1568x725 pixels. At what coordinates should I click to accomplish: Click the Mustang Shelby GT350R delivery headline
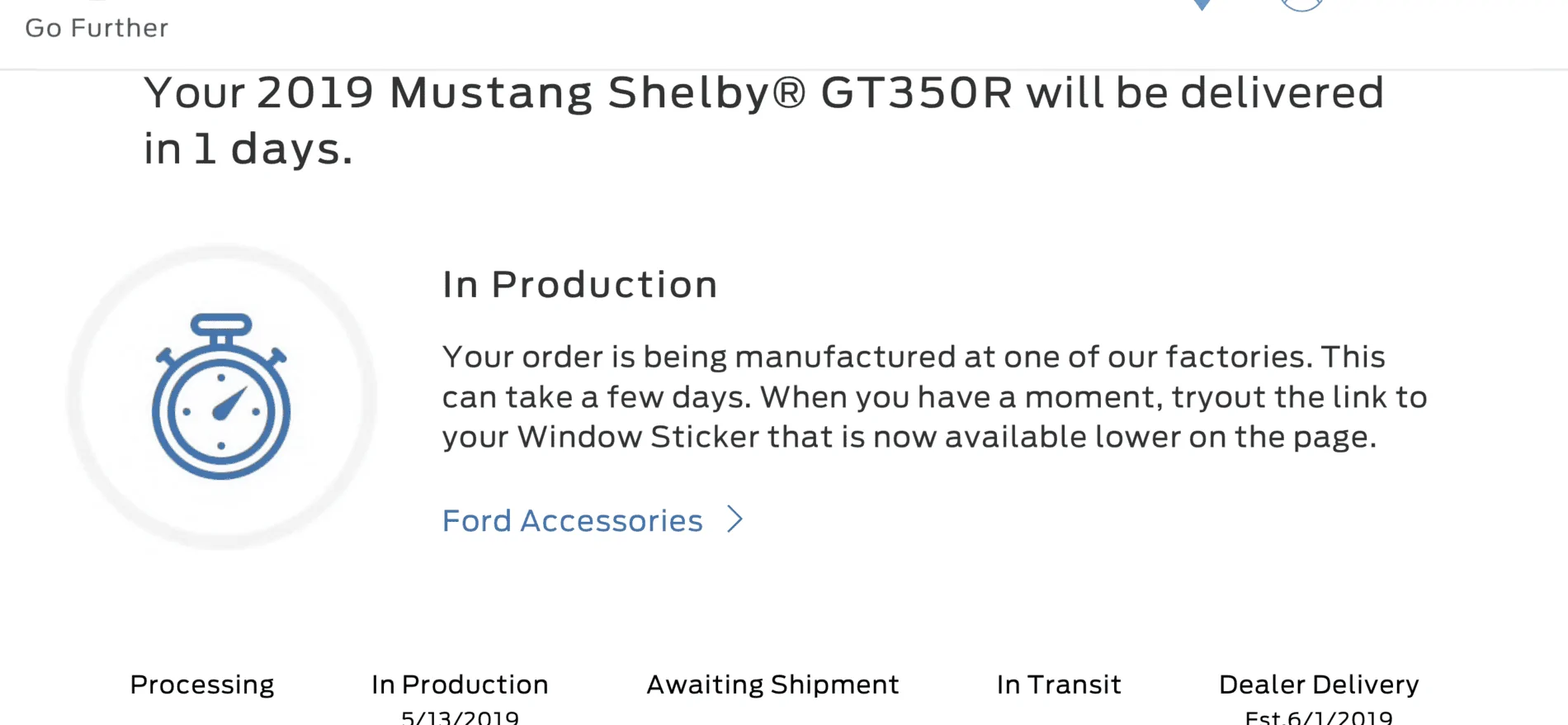(763, 121)
